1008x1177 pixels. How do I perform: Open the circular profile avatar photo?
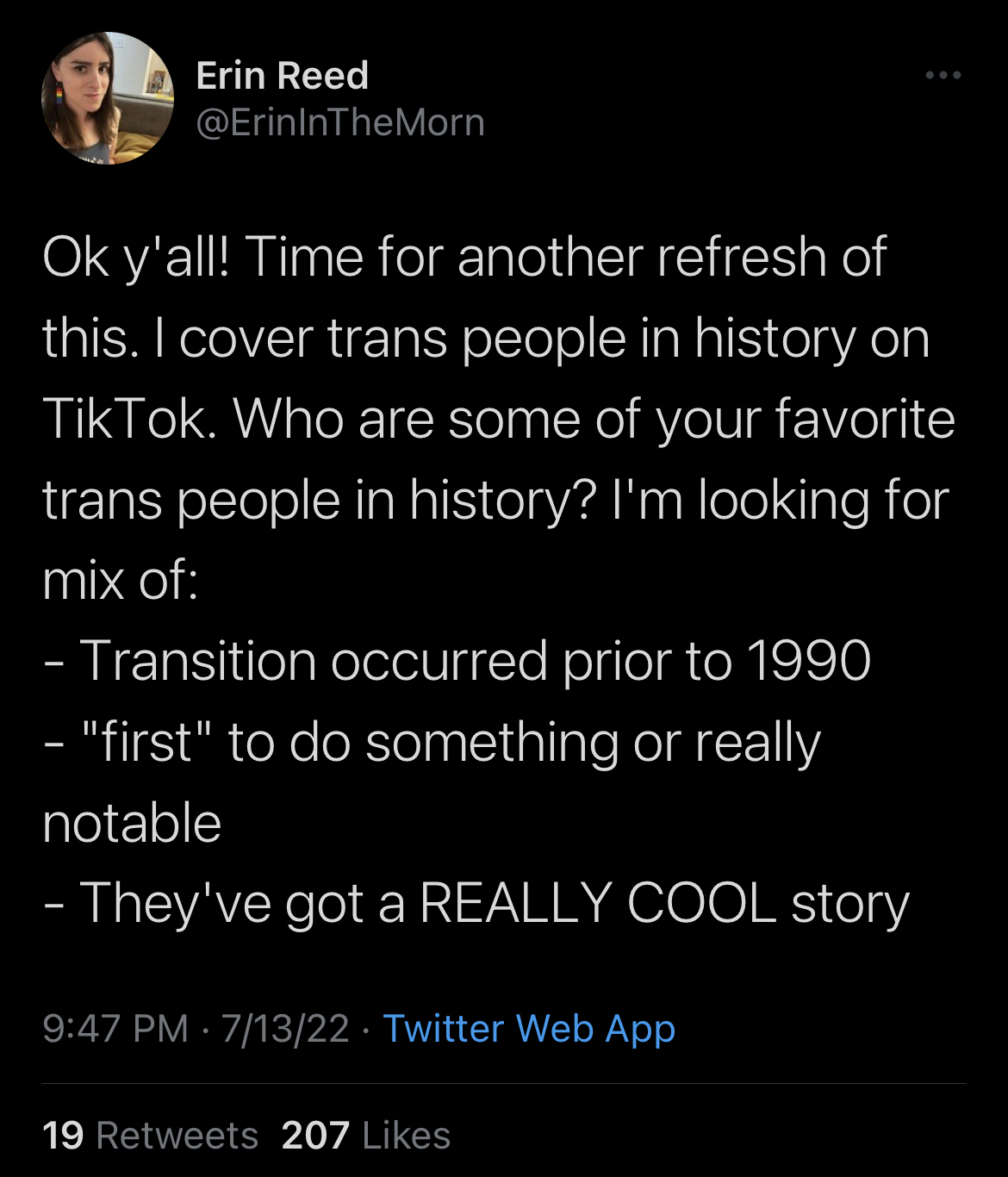point(108,98)
